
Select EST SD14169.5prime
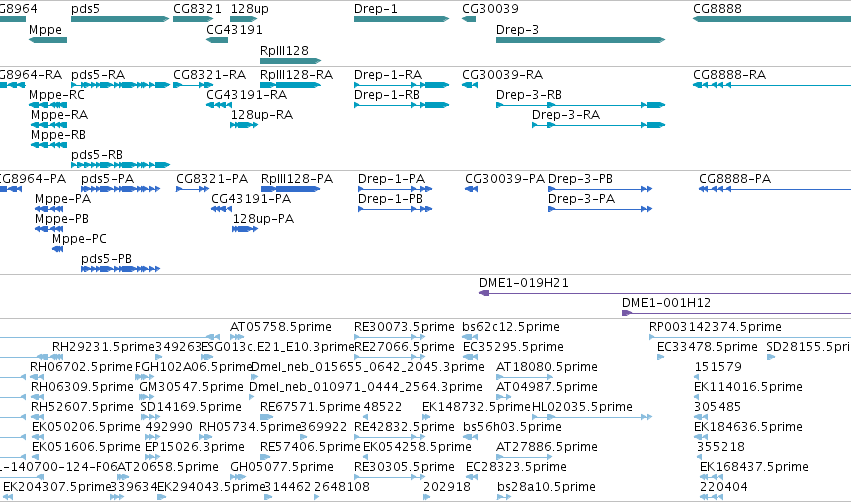(x=150, y=418)
